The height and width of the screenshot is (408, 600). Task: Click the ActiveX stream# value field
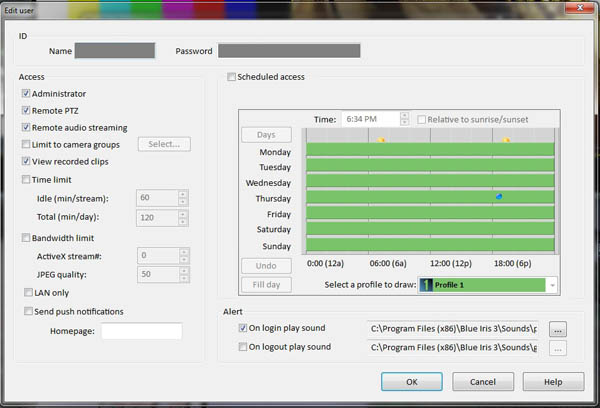click(x=158, y=255)
